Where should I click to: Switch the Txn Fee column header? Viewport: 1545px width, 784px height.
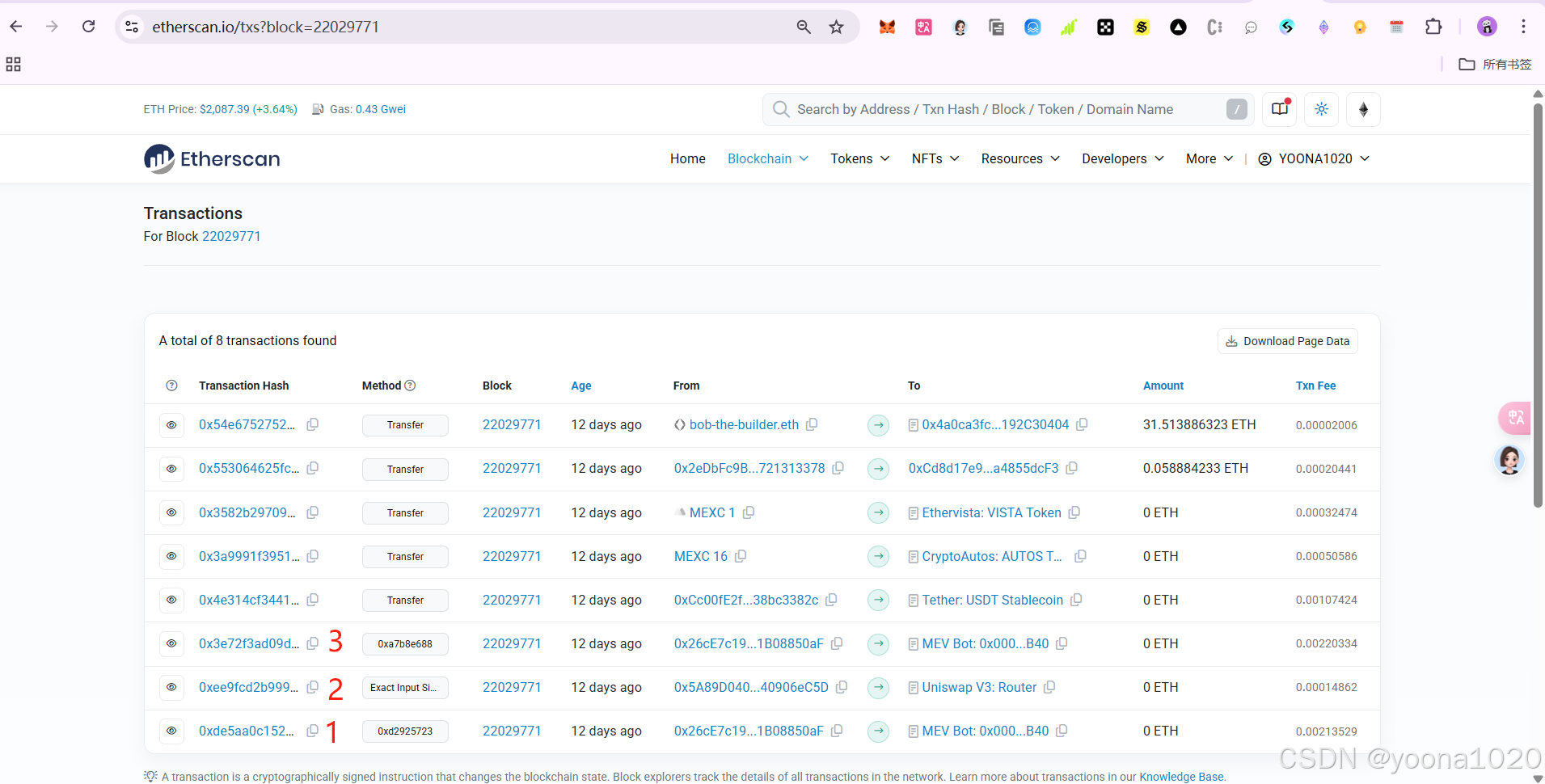click(x=1315, y=386)
